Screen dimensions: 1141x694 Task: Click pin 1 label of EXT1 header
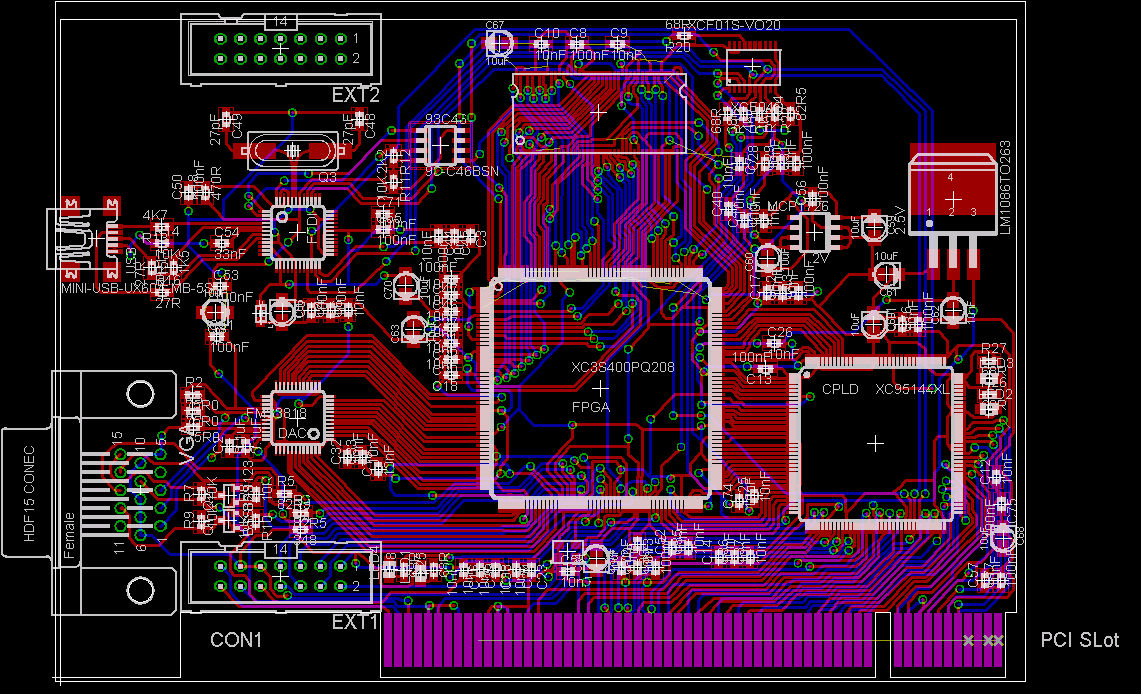pyautogui.click(x=356, y=565)
